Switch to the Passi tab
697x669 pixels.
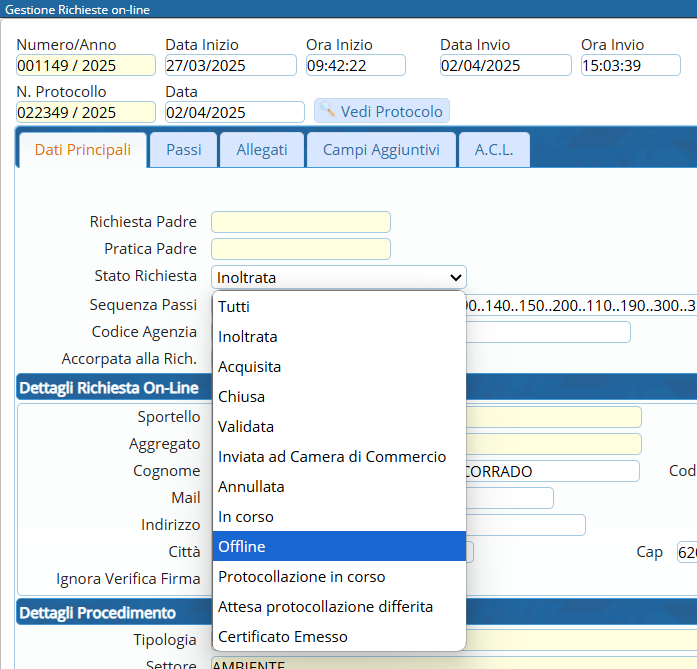183,150
